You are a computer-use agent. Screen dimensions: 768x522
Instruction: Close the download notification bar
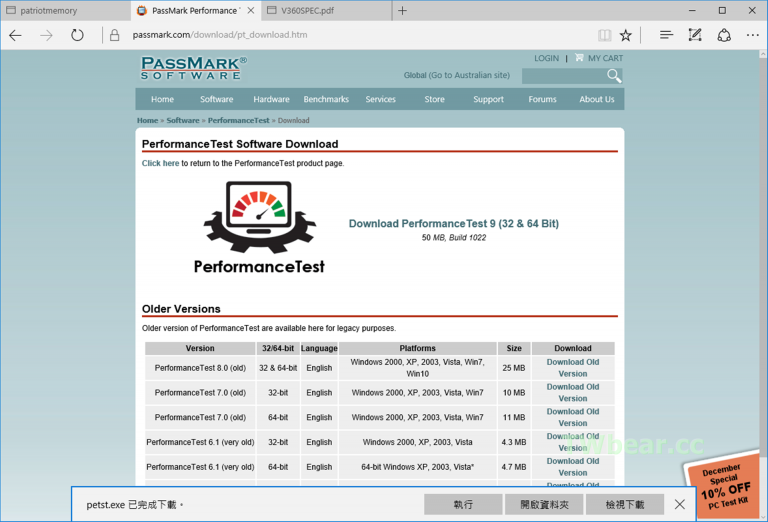[680, 505]
